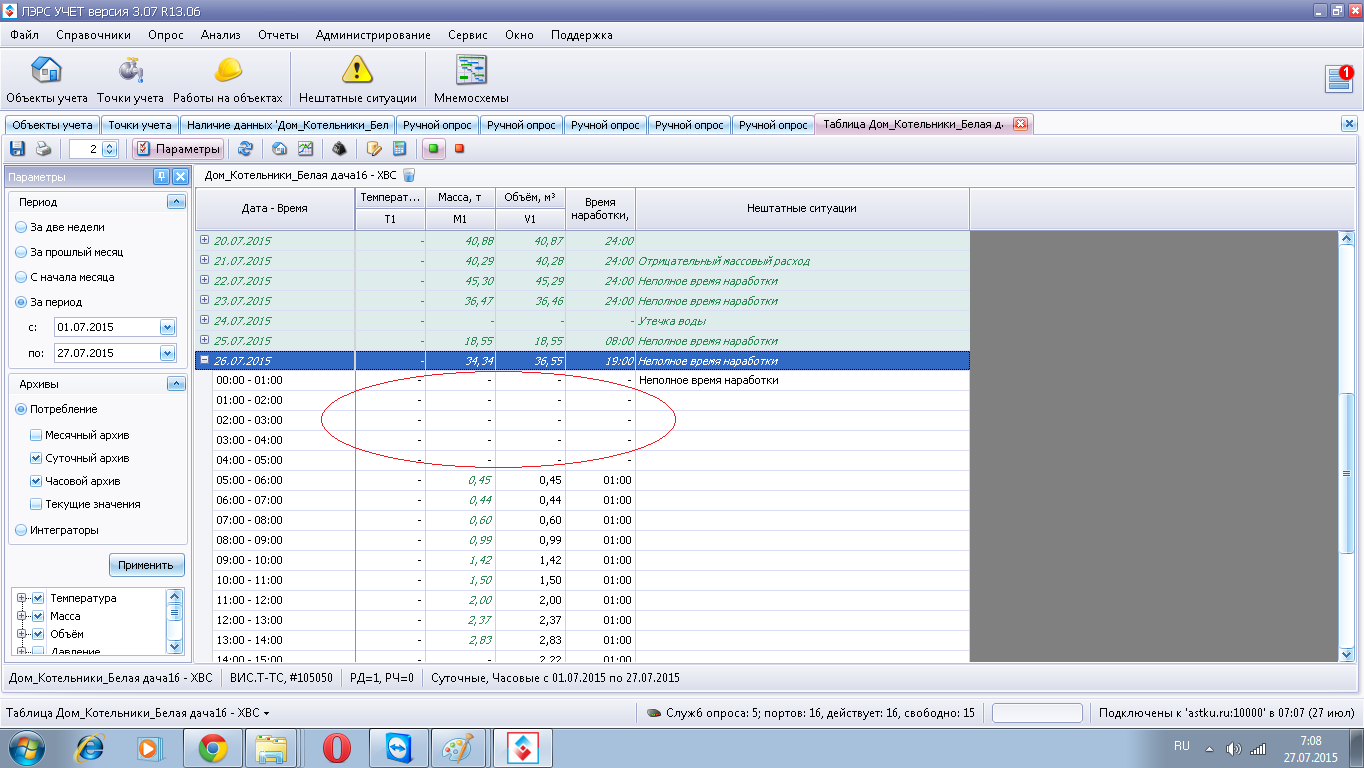Open the Опрос menu
1364x768 pixels.
point(166,35)
